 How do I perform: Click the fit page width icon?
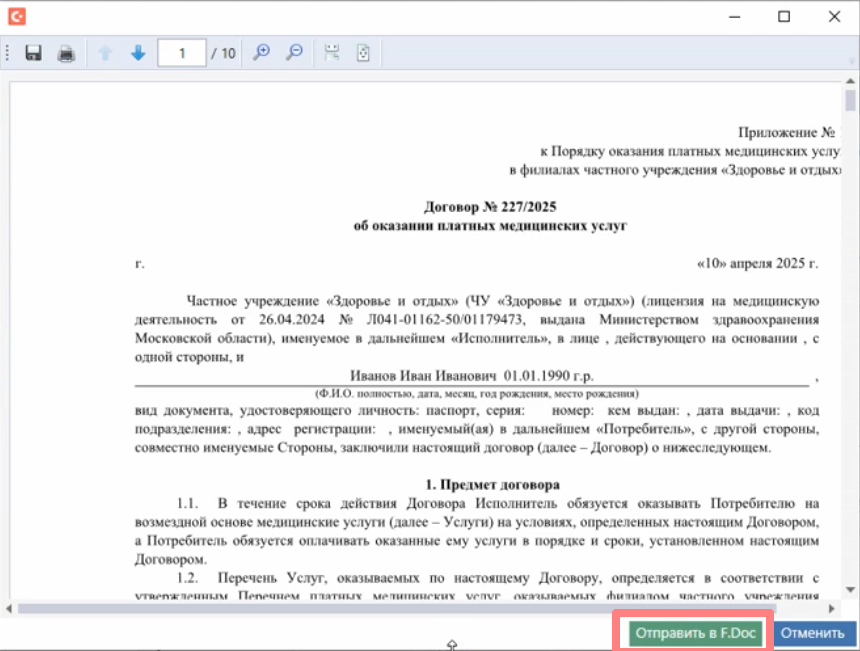[331, 53]
